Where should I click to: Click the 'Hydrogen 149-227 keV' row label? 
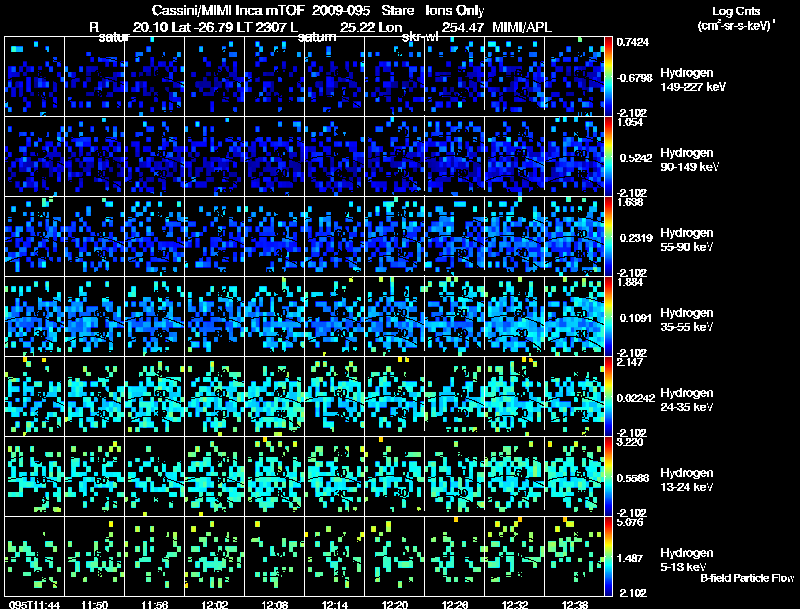coord(693,80)
